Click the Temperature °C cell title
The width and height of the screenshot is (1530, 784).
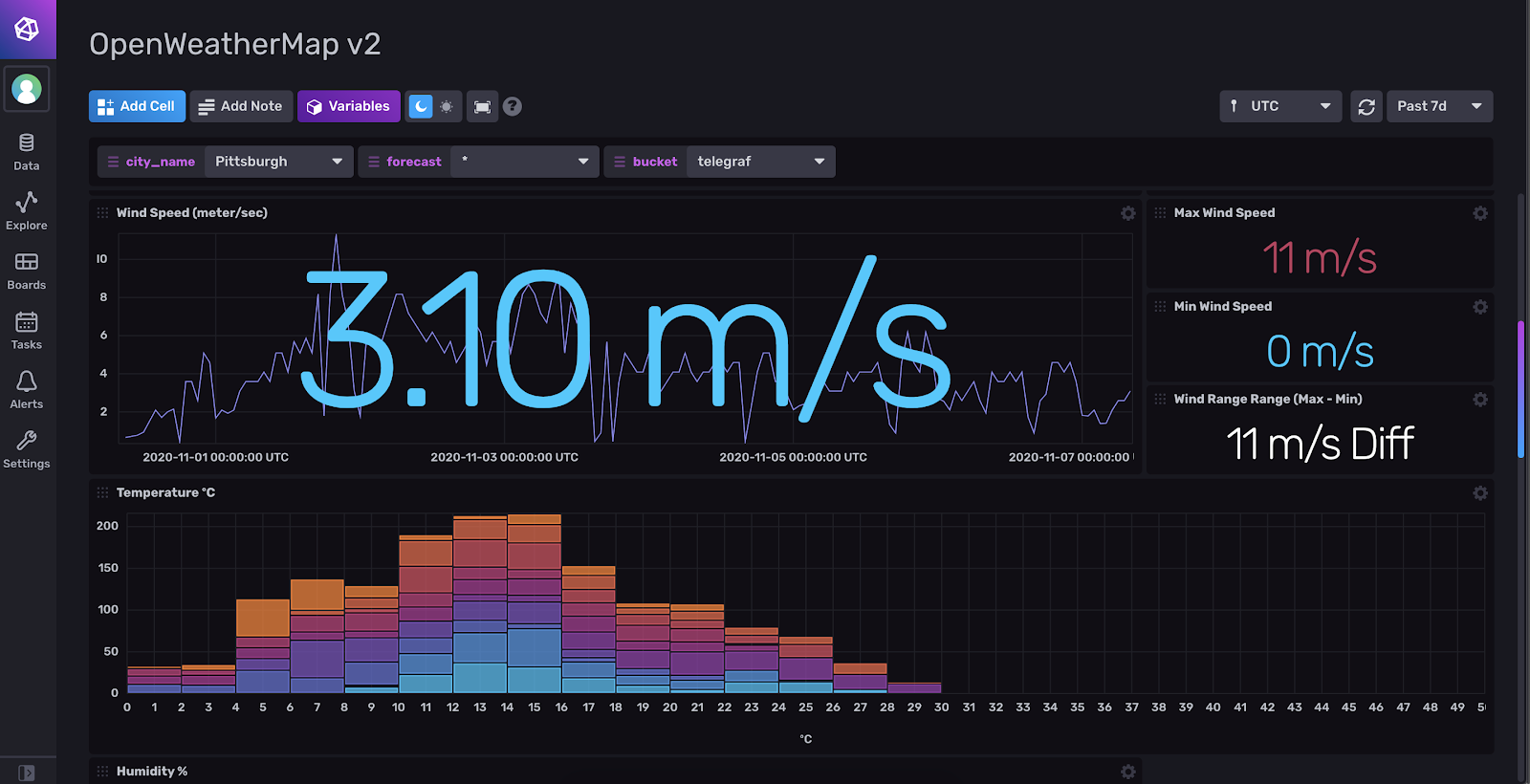(x=165, y=493)
